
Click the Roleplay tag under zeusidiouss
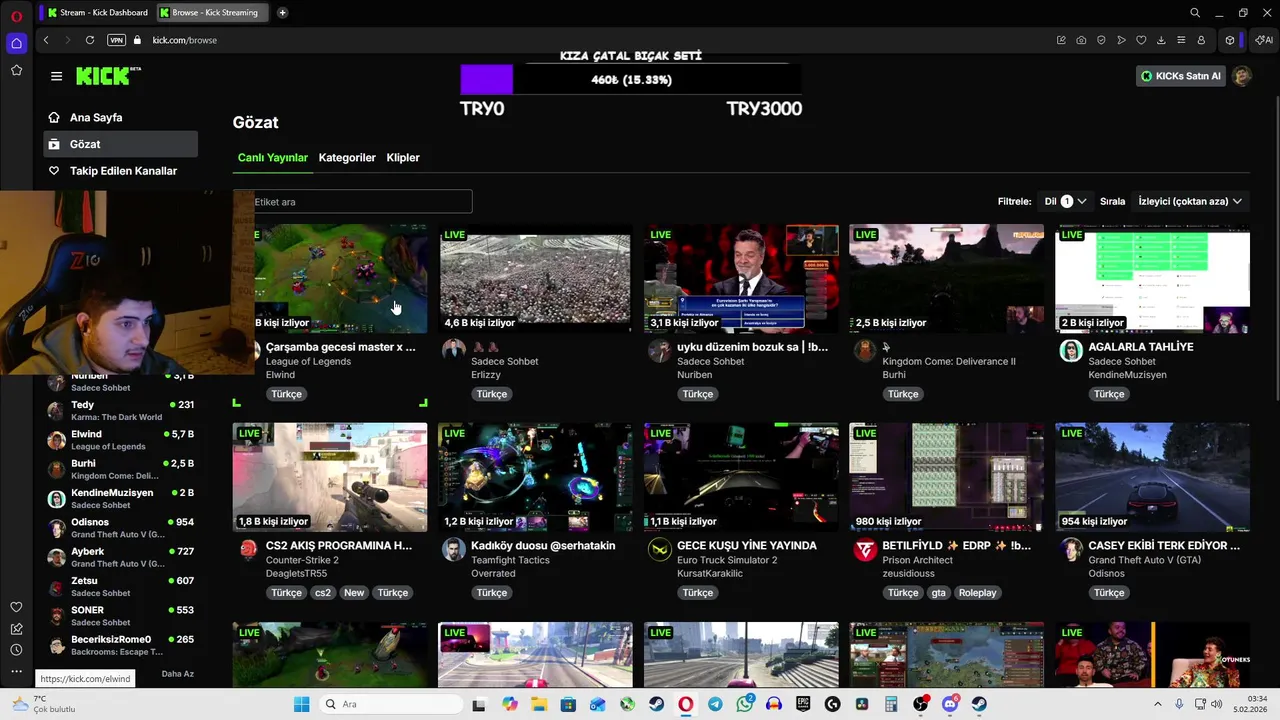(977, 593)
